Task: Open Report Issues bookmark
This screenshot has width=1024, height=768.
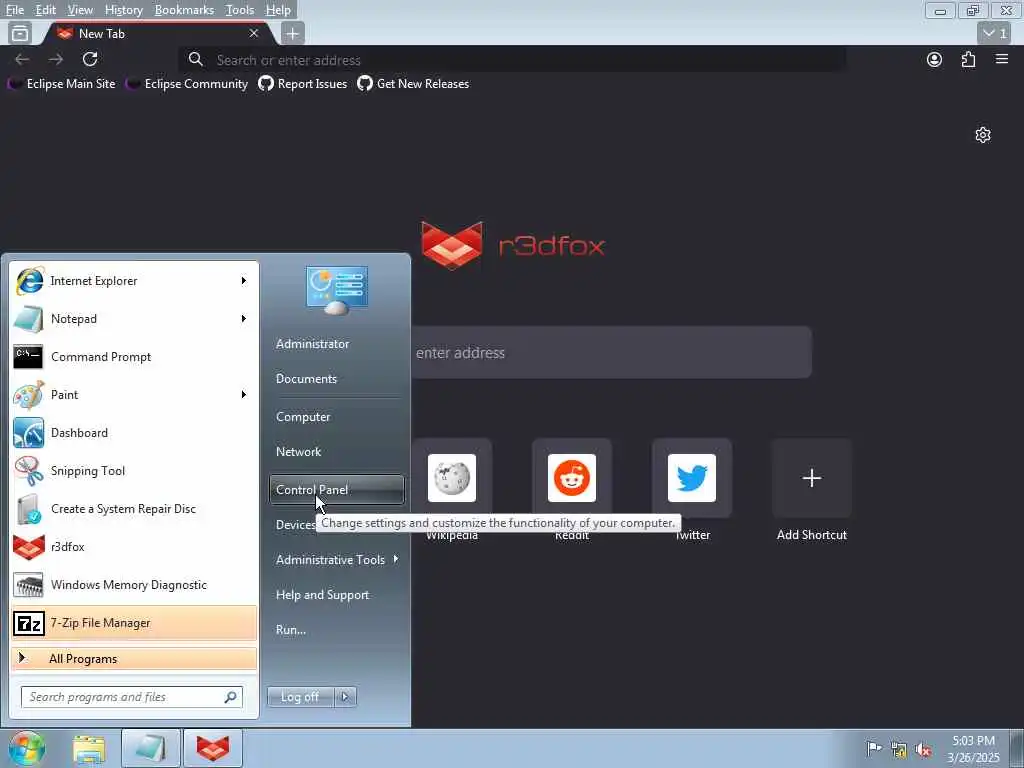Action: (x=302, y=84)
